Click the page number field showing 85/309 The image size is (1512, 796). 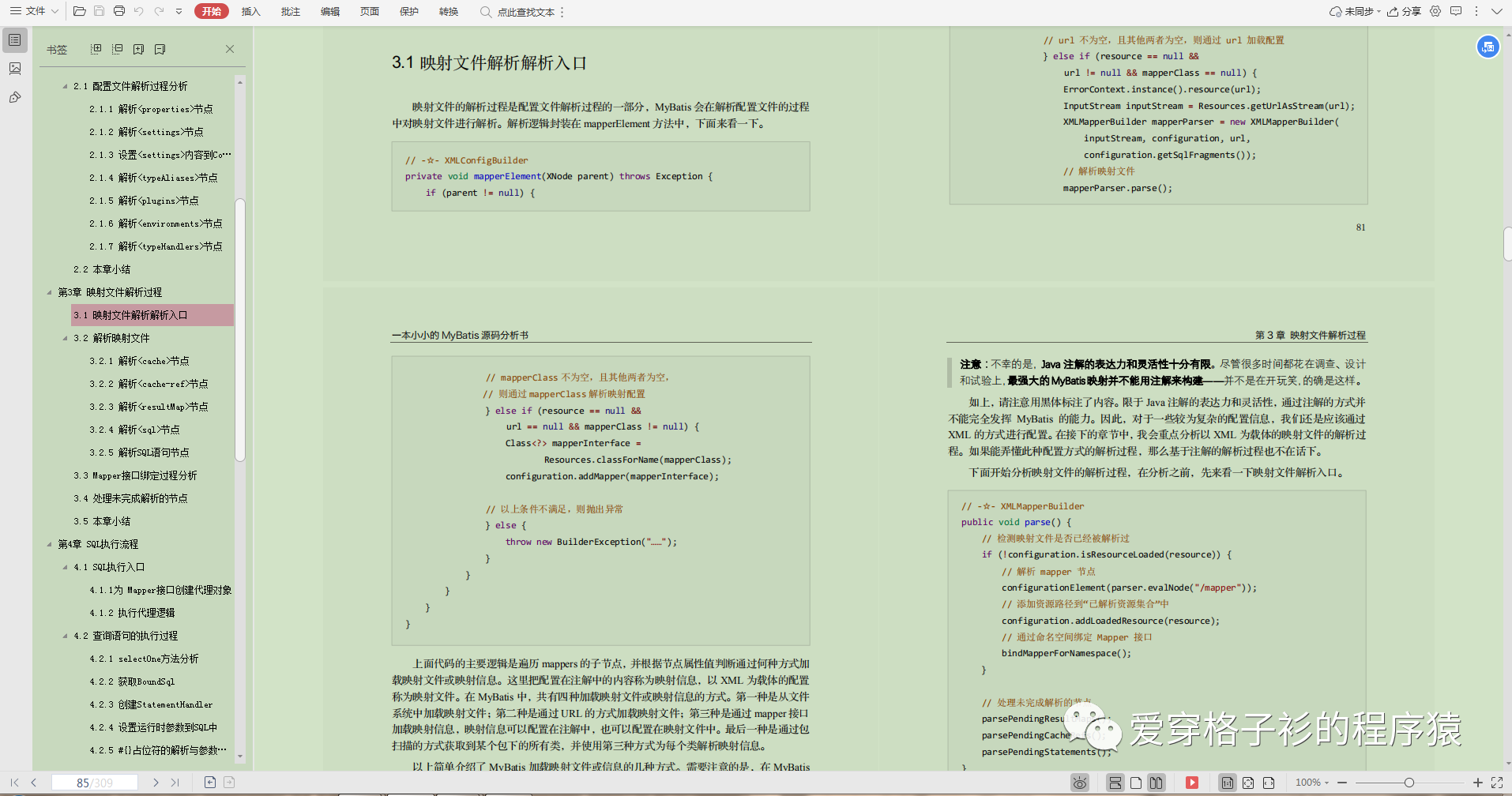click(x=95, y=783)
